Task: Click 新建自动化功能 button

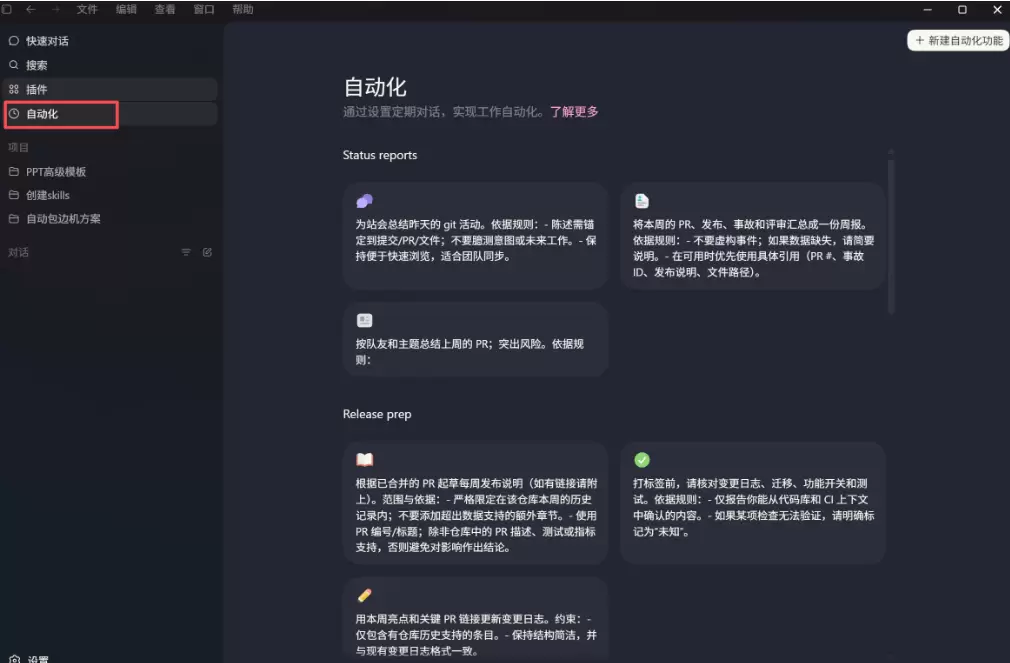Action: 958,41
